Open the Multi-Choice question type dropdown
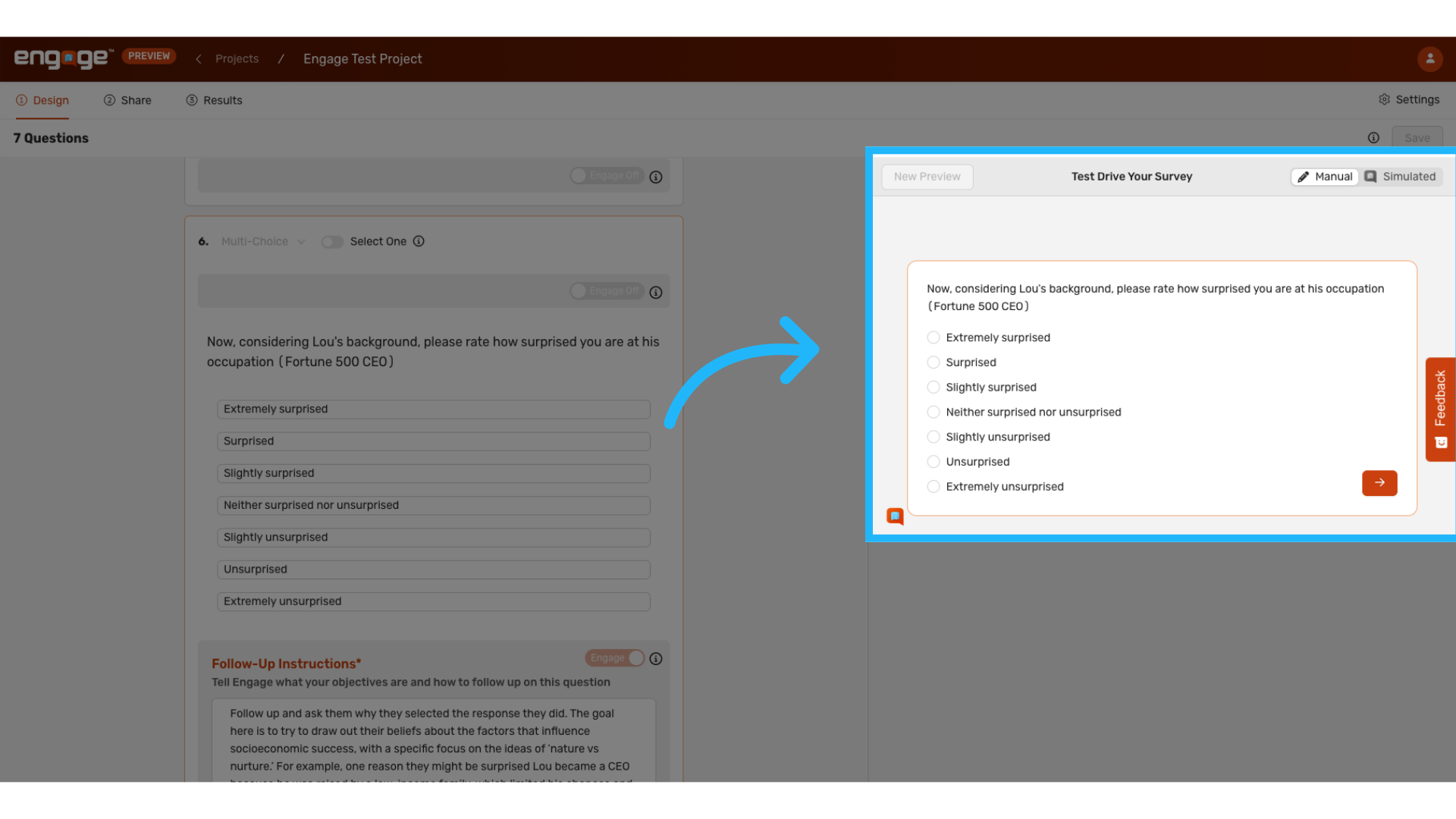The image size is (1456, 819). pos(263,241)
